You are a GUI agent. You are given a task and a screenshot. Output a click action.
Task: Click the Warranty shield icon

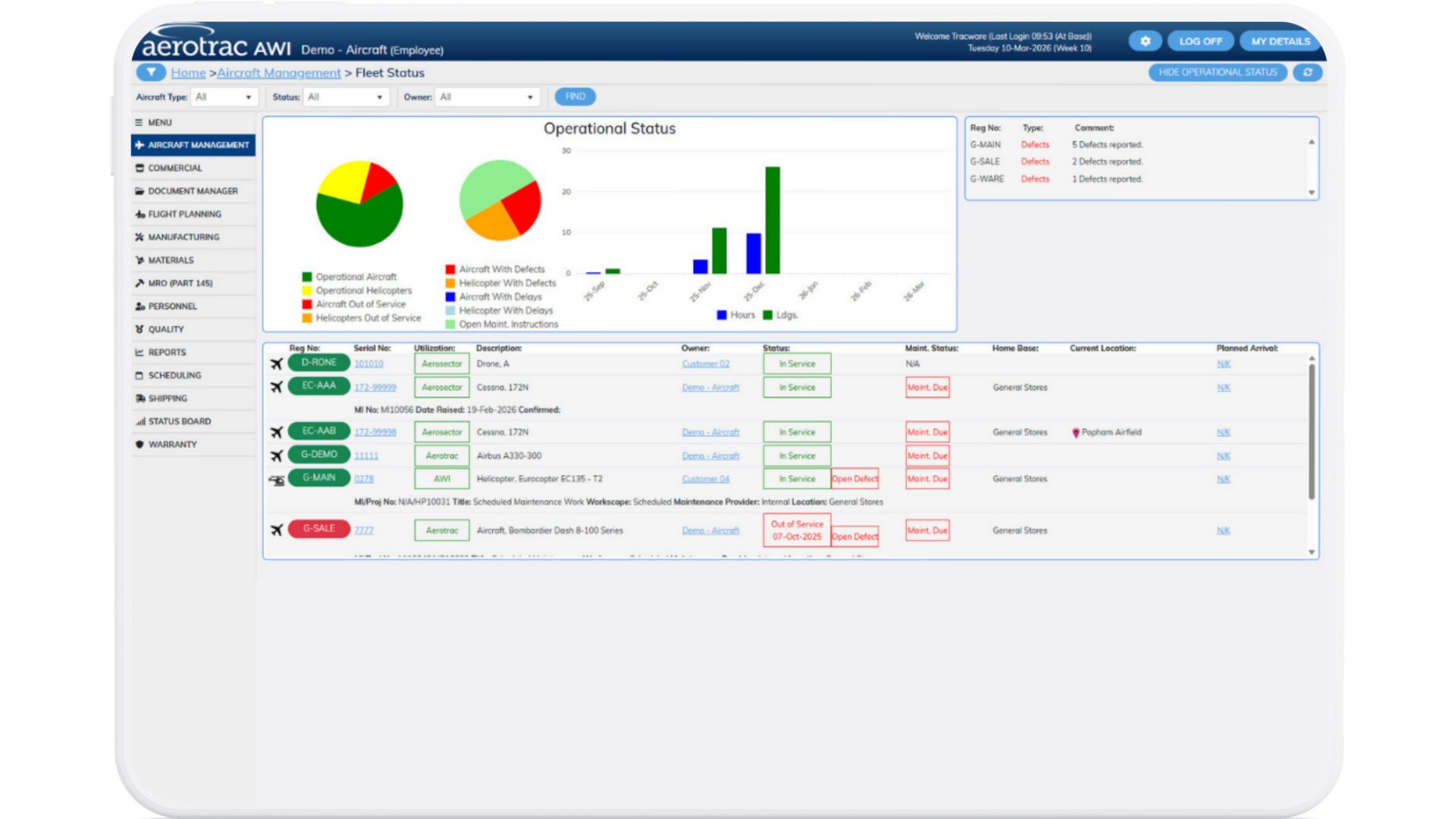tap(140, 444)
